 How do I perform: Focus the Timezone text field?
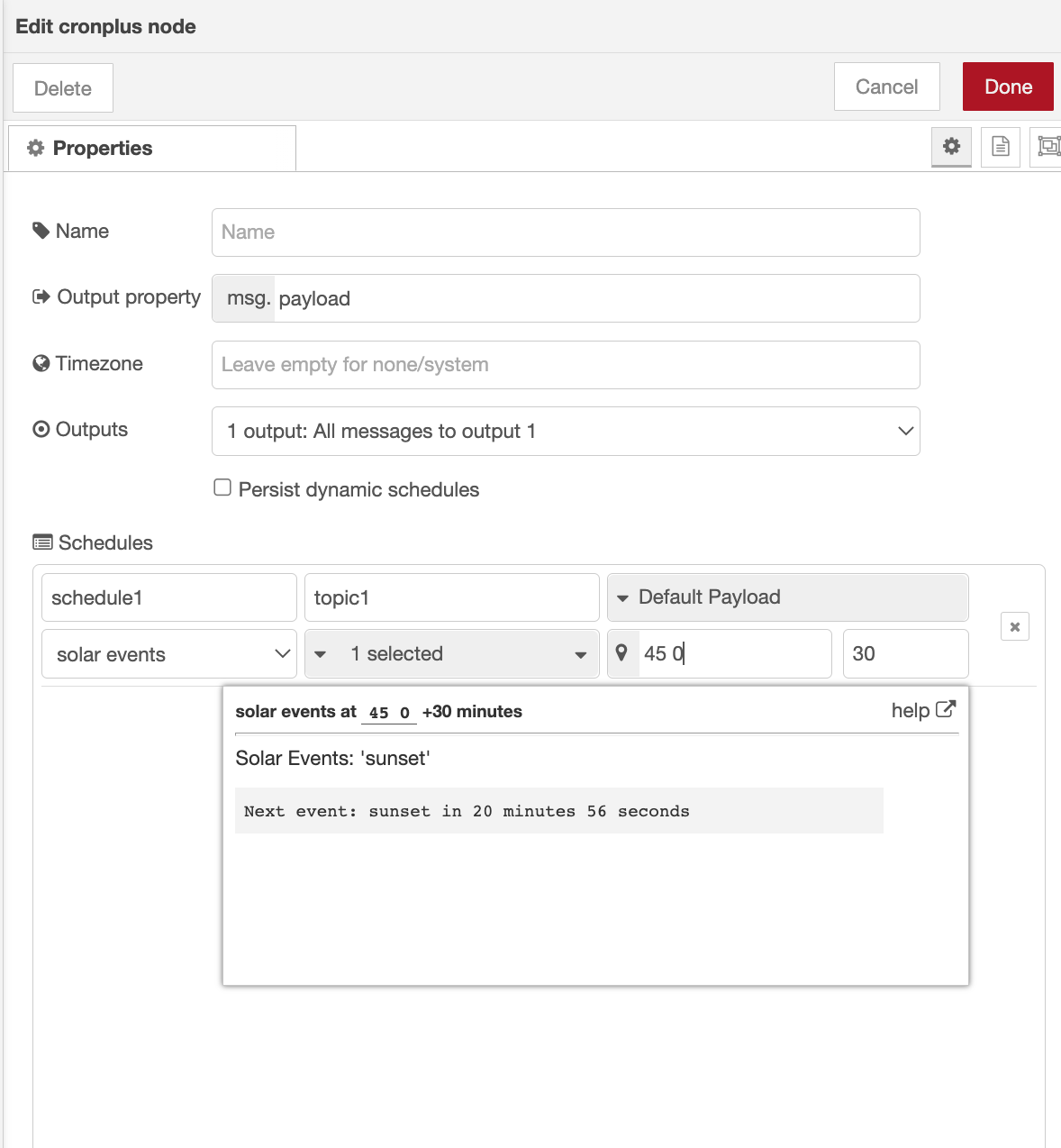(x=566, y=365)
